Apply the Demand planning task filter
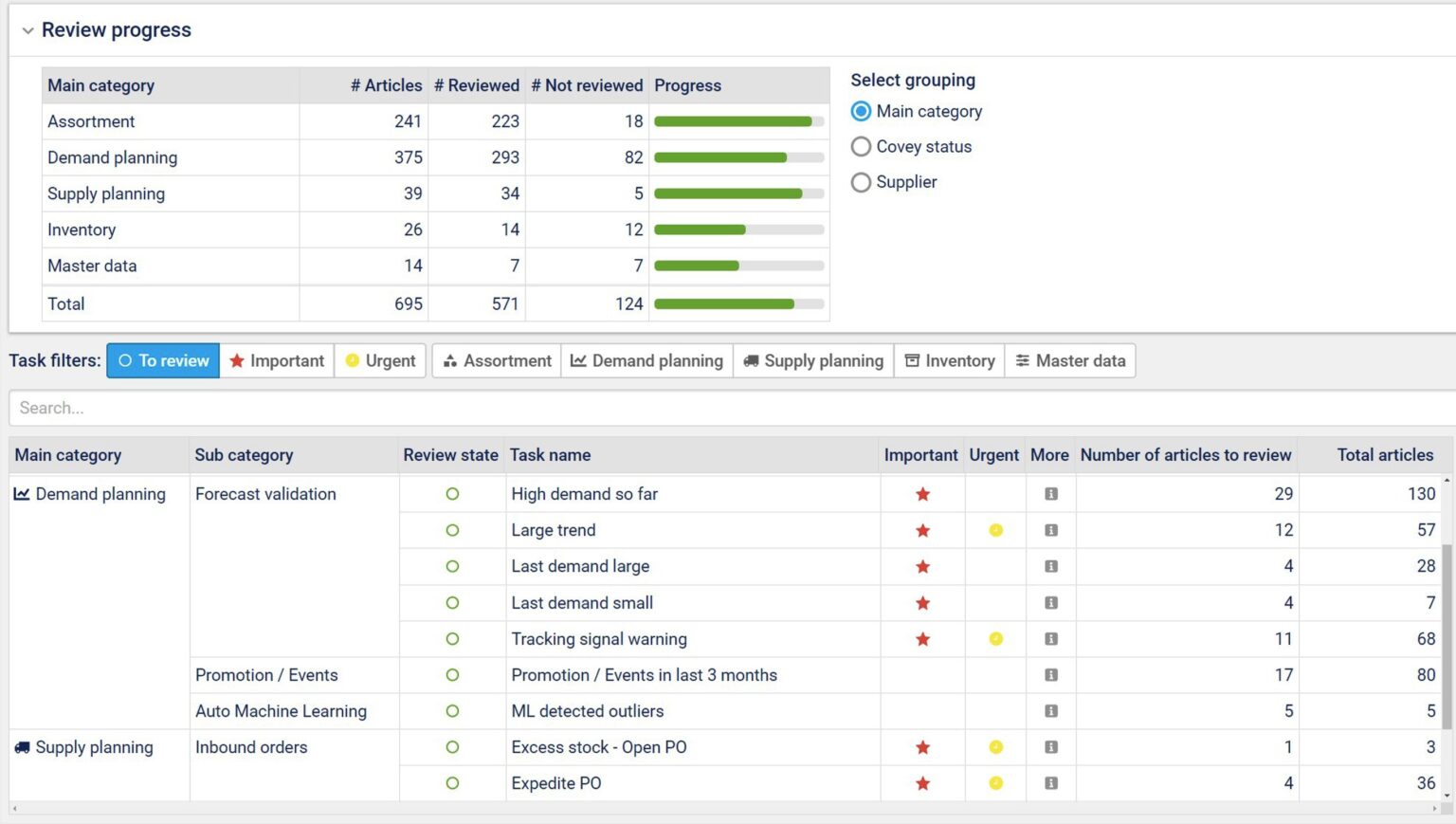This screenshot has height=824, width=1456. click(x=646, y=361)
